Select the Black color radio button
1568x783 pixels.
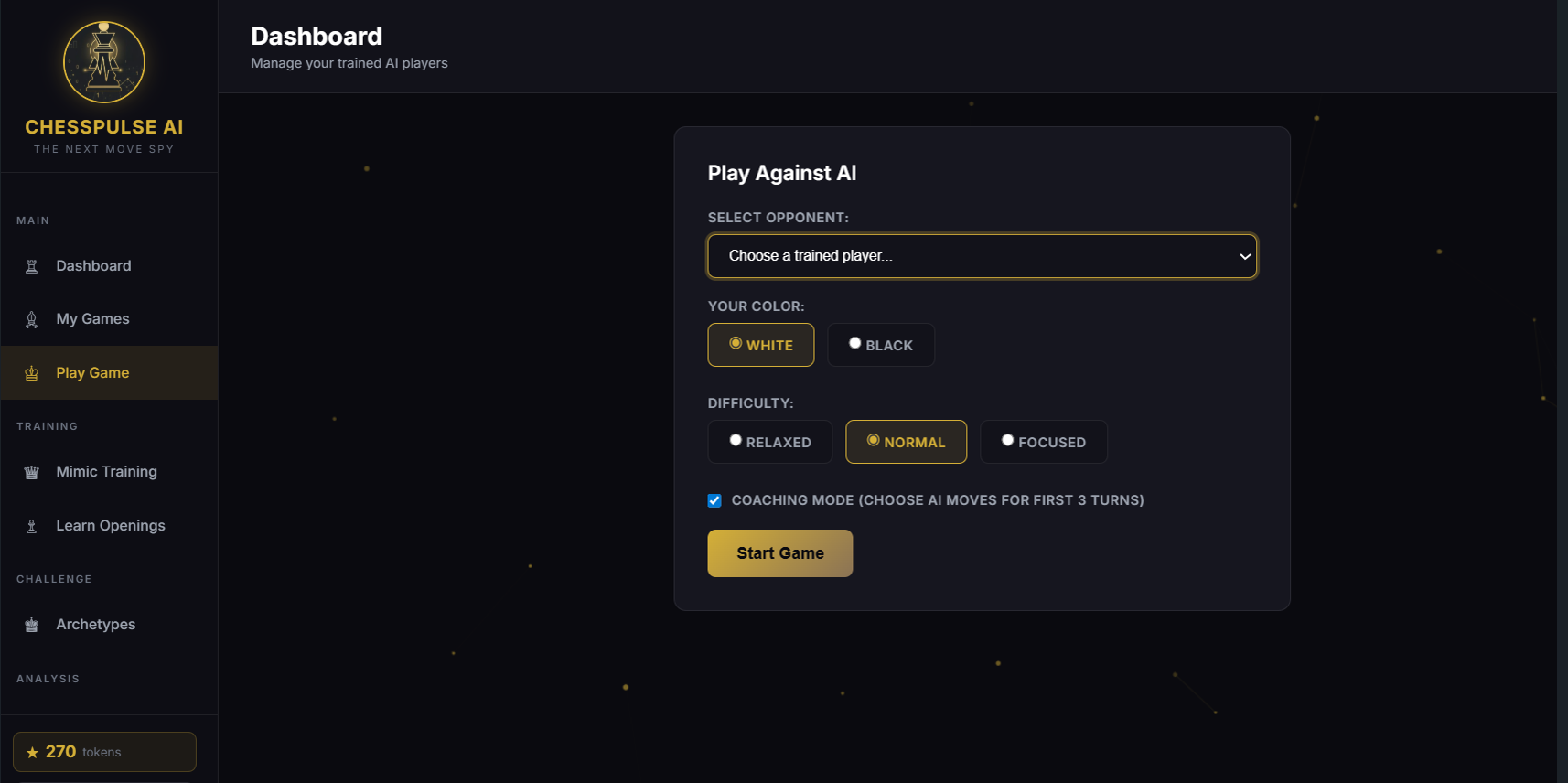click(855, 343)
